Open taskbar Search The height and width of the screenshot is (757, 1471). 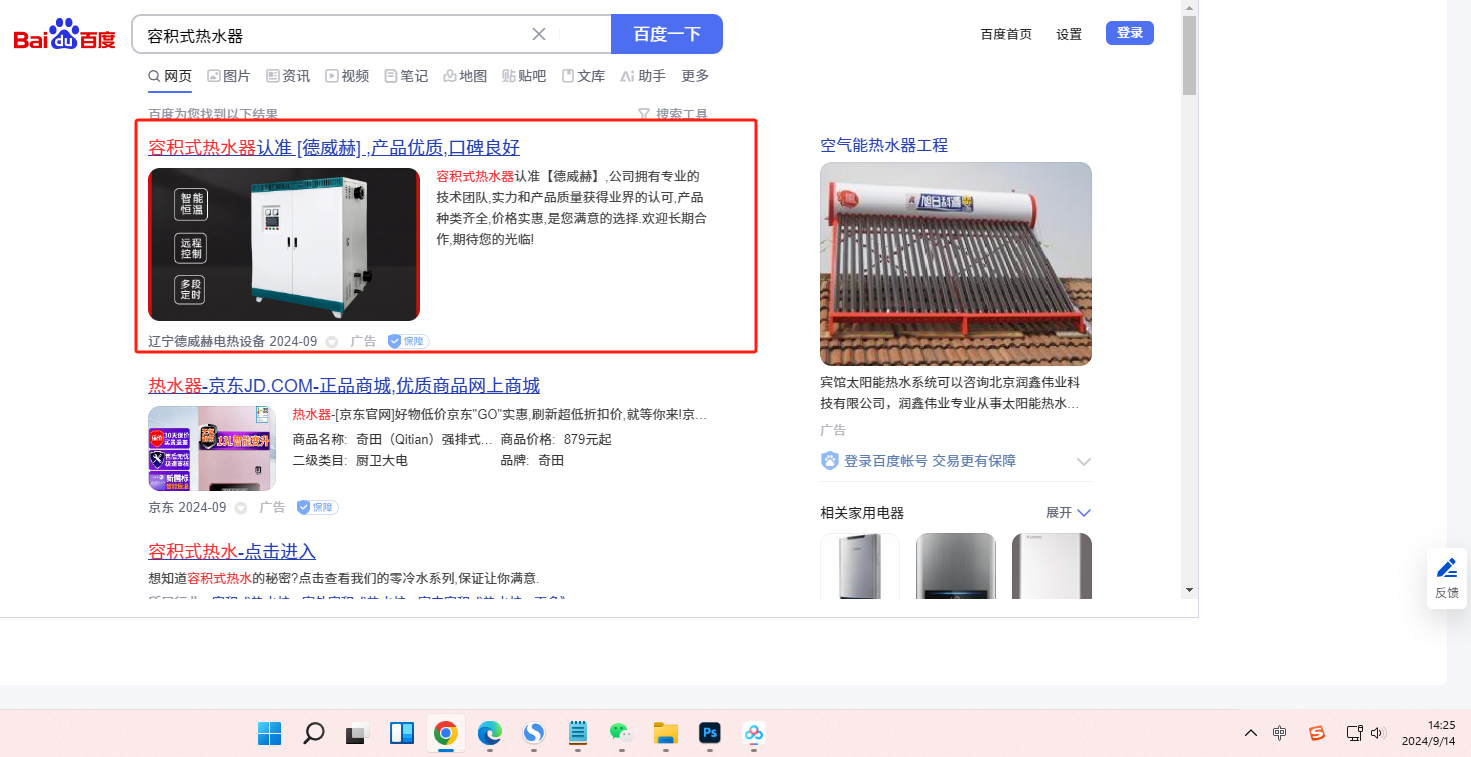point(314,733)
